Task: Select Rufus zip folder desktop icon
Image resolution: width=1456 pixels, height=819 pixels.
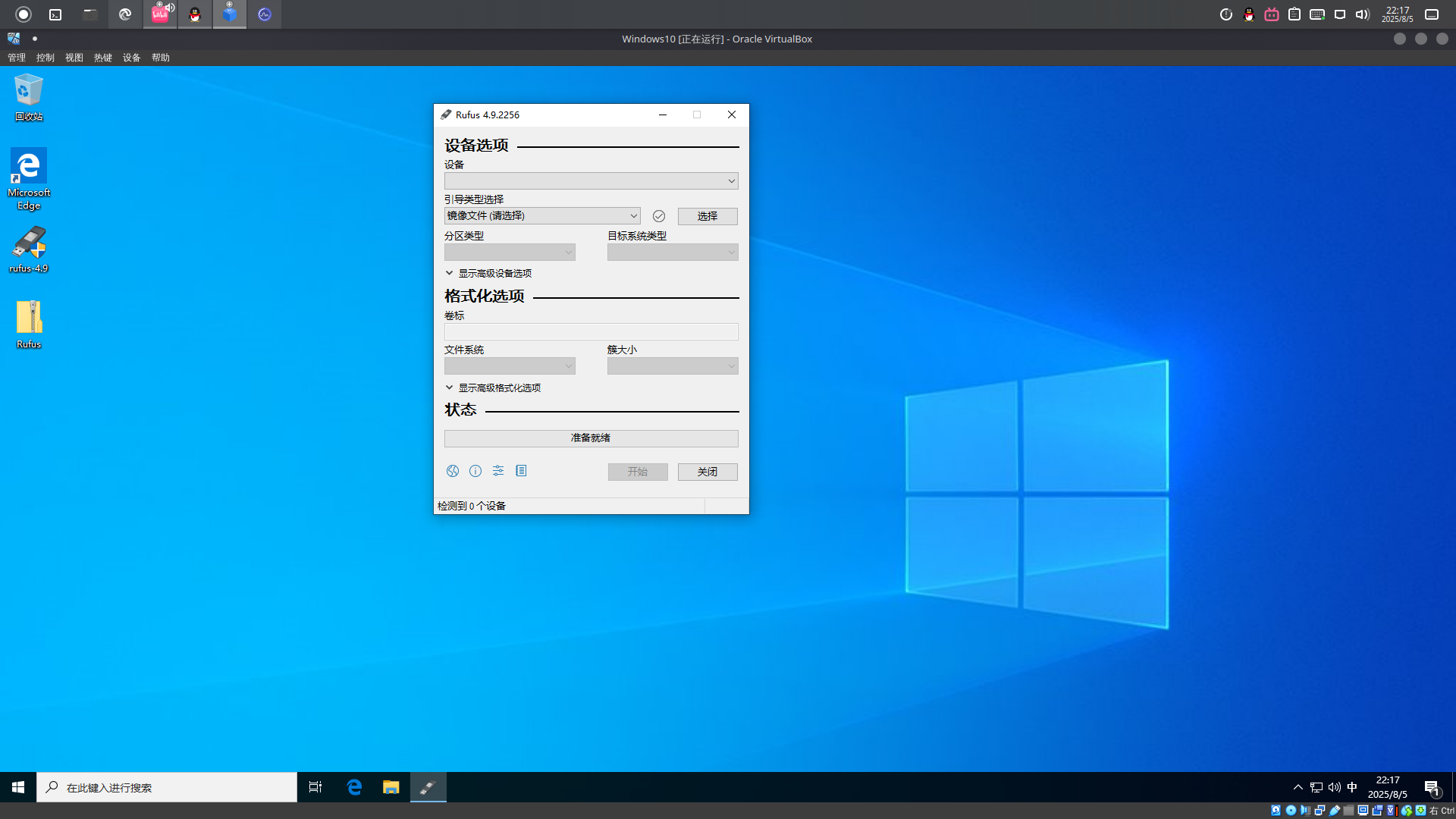Action: click(x=29, y=325)
